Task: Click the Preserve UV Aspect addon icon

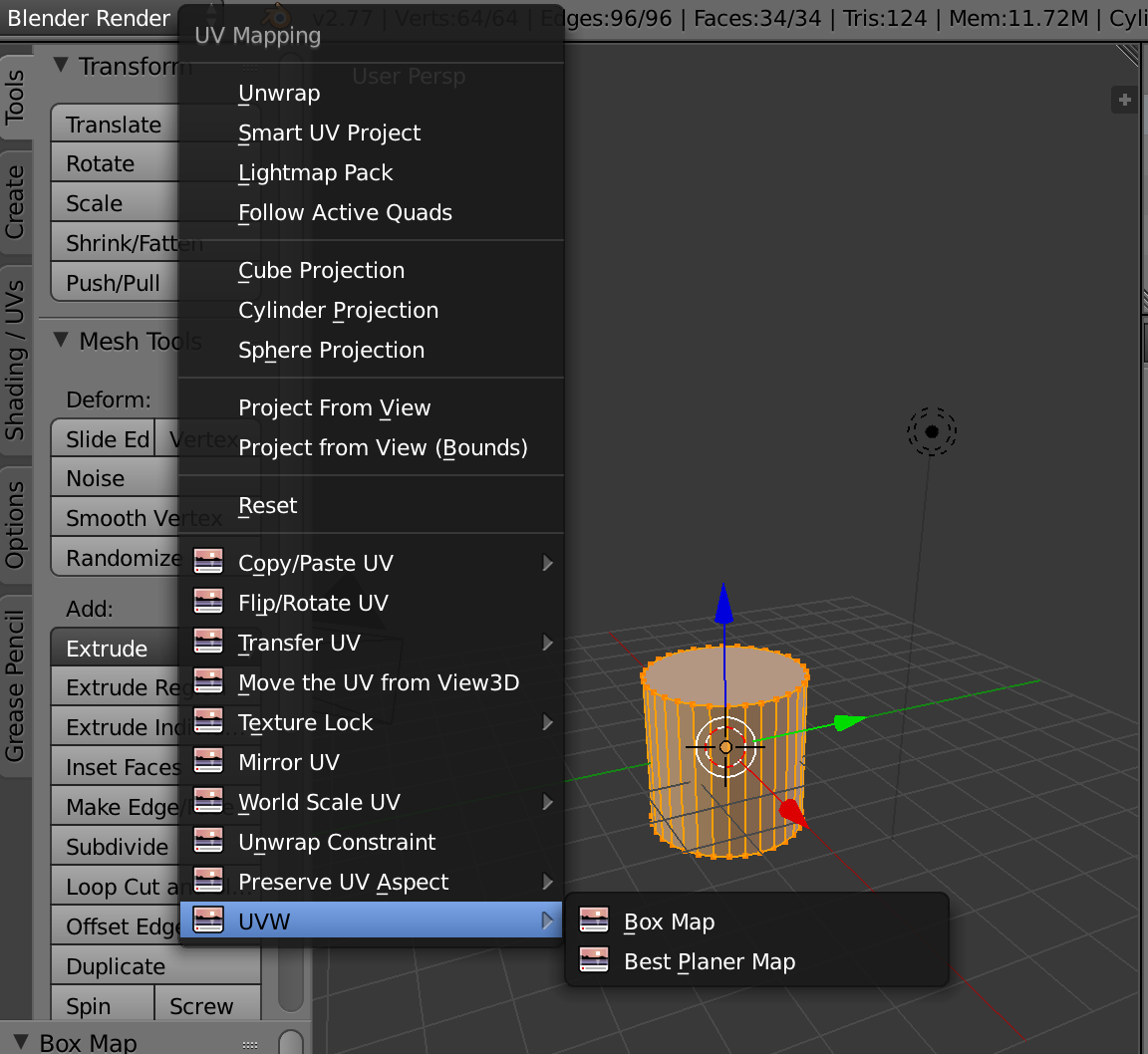Action: click(208, 881)
